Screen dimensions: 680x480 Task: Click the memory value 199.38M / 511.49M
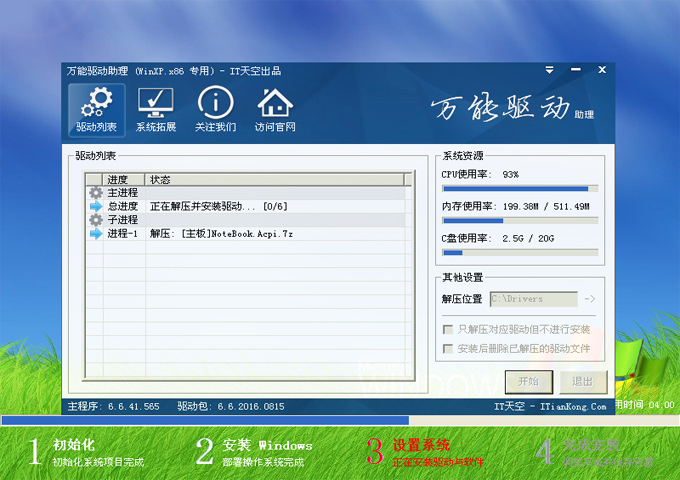coord(546,206)
